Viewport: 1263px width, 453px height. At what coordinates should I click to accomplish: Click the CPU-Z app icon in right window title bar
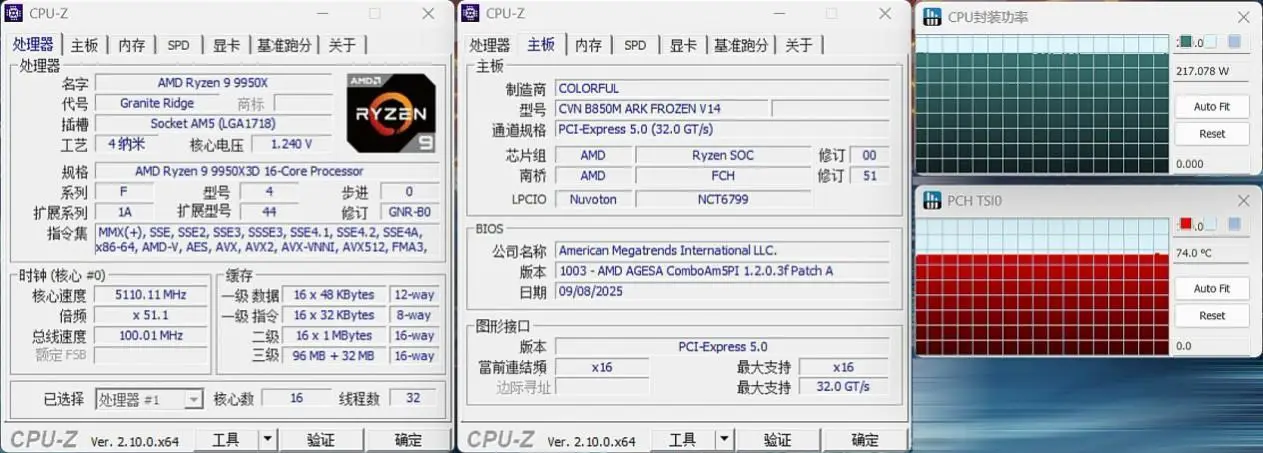(x=472, y=13)
